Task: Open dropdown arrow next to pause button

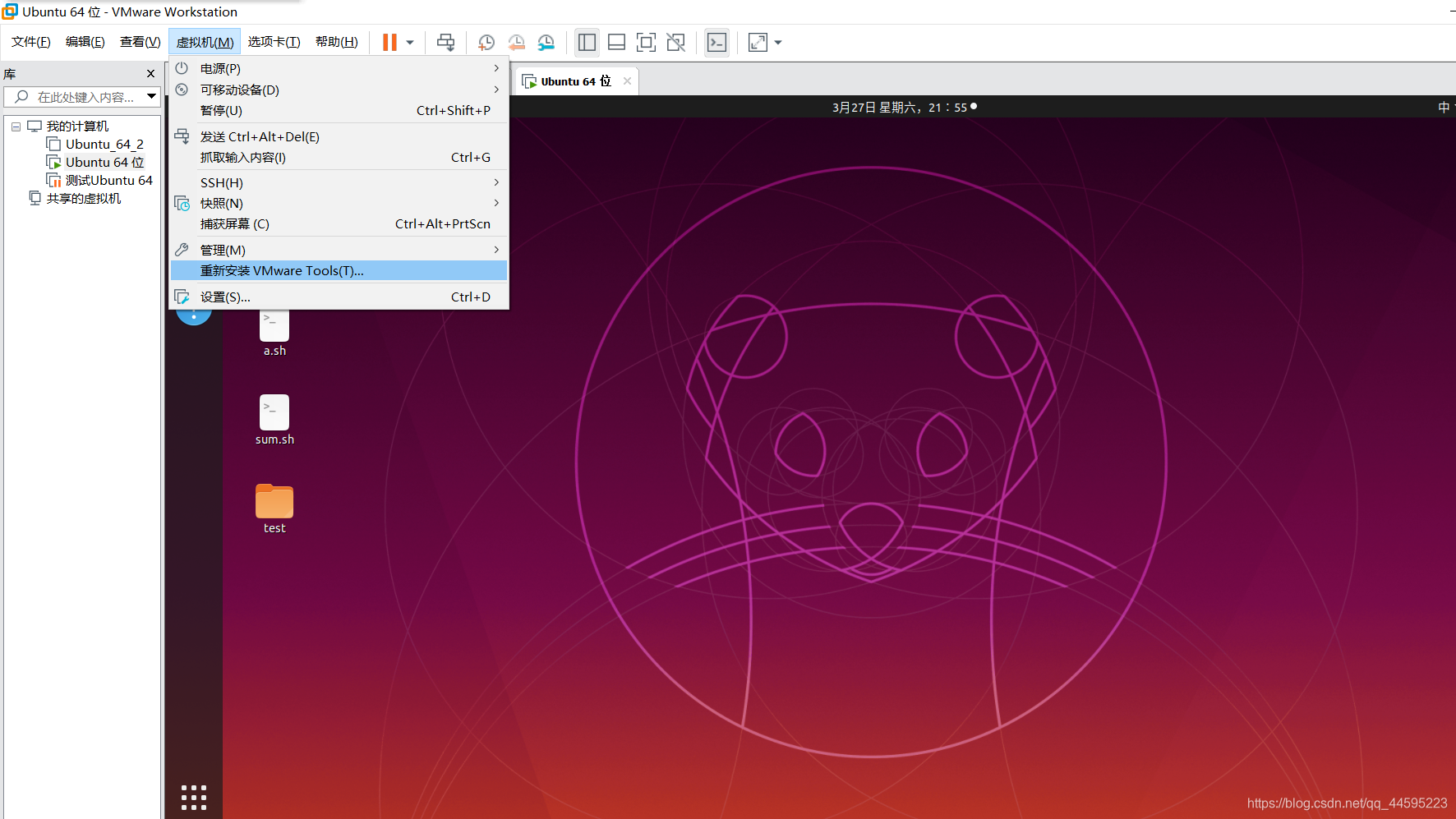Action: click(x=410, y=42)
